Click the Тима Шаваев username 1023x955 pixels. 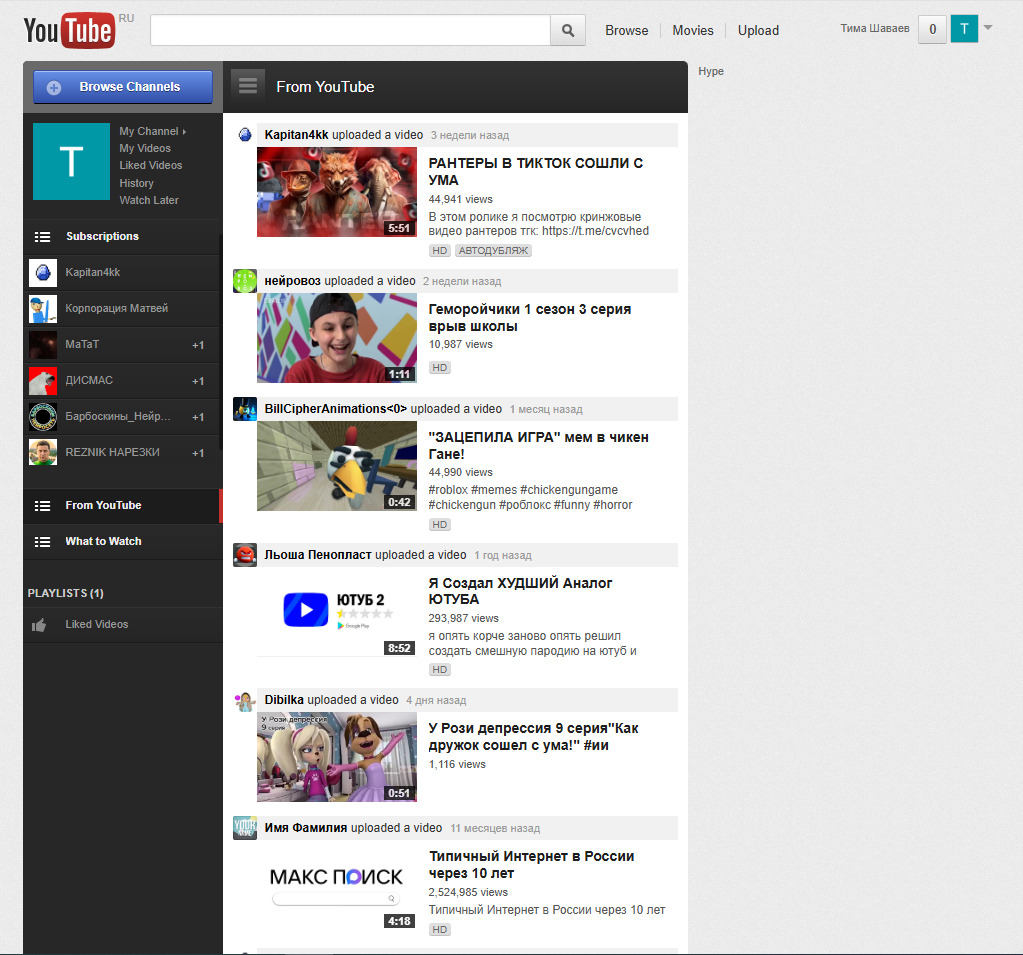(874, 28)
